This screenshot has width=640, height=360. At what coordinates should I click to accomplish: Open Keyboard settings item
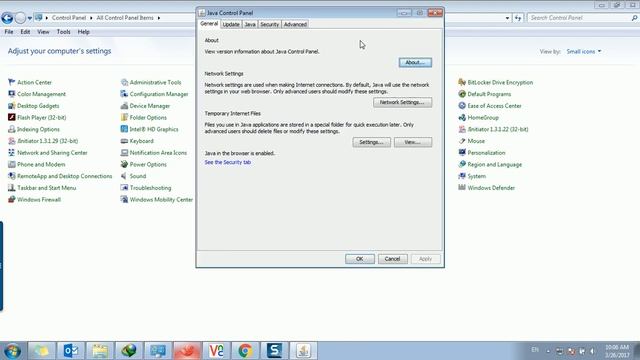(137, 141)
